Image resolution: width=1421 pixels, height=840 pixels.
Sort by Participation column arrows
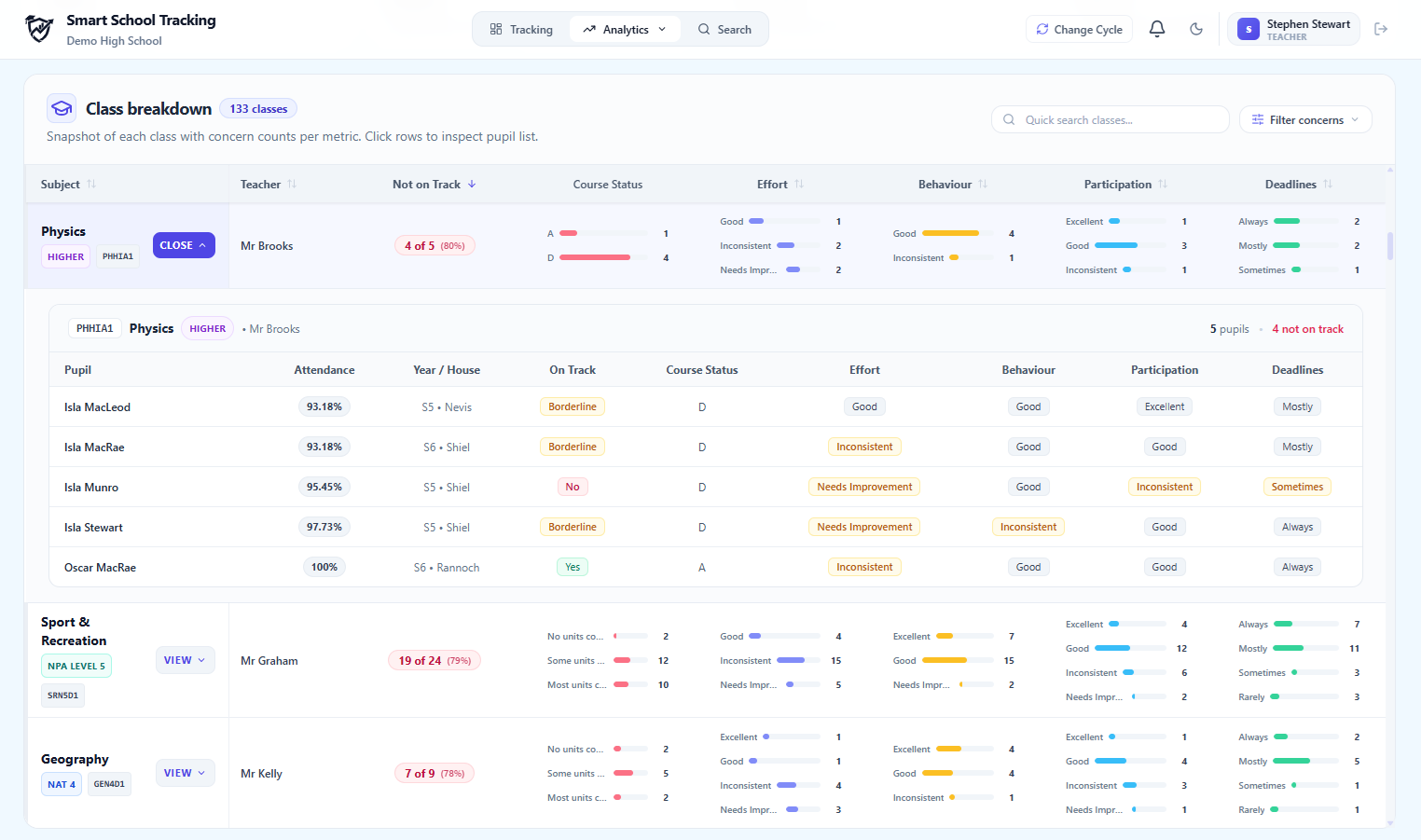(x=1163, y=185)
